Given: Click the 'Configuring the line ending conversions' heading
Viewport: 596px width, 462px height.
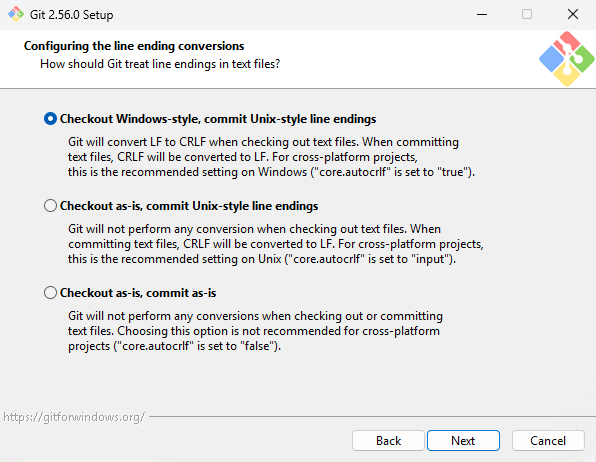Looking at the screenshot, I should click(x=134, y=46).
